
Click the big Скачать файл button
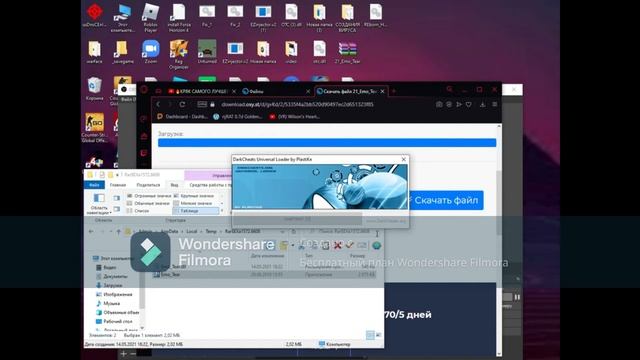click(x=446, y=200)
